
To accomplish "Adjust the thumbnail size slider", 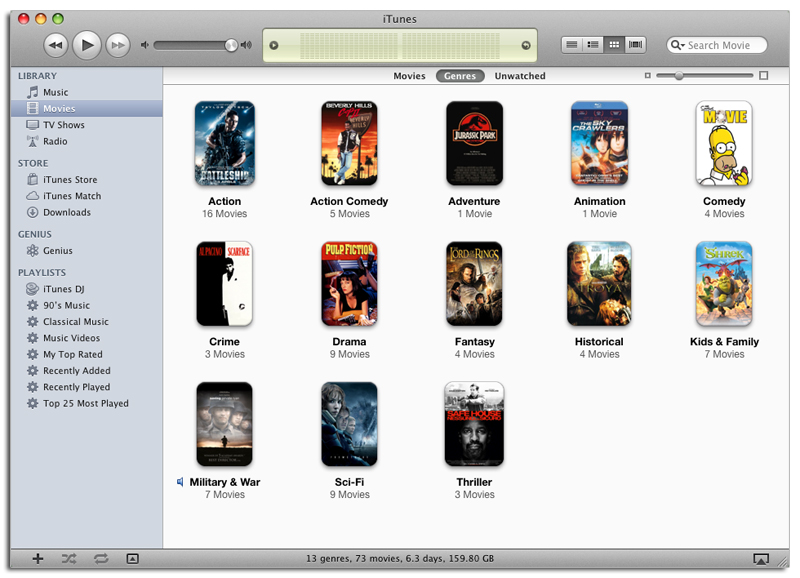I will tap(679, 76).
